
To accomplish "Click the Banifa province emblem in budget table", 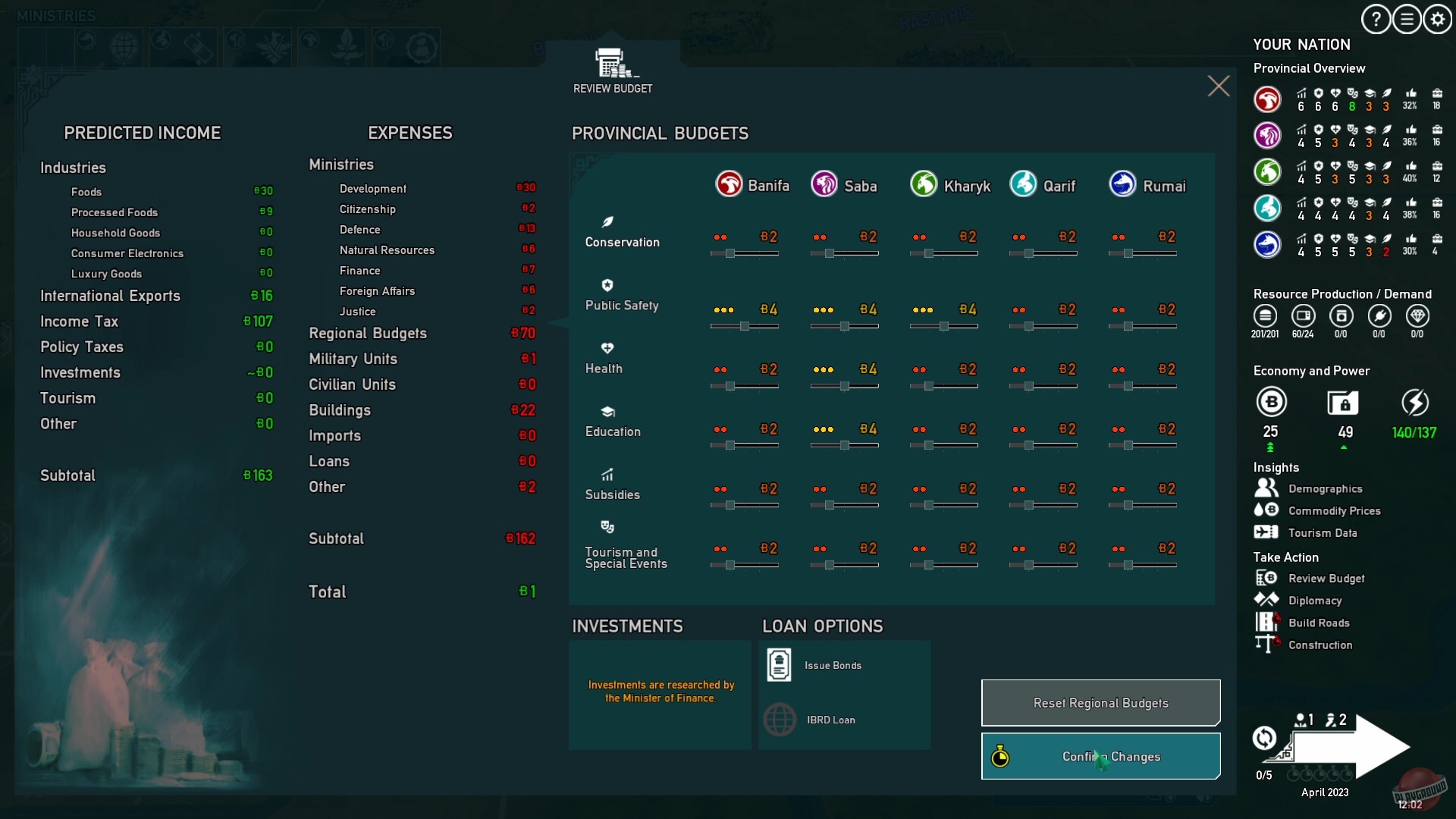I will (730, 184).
